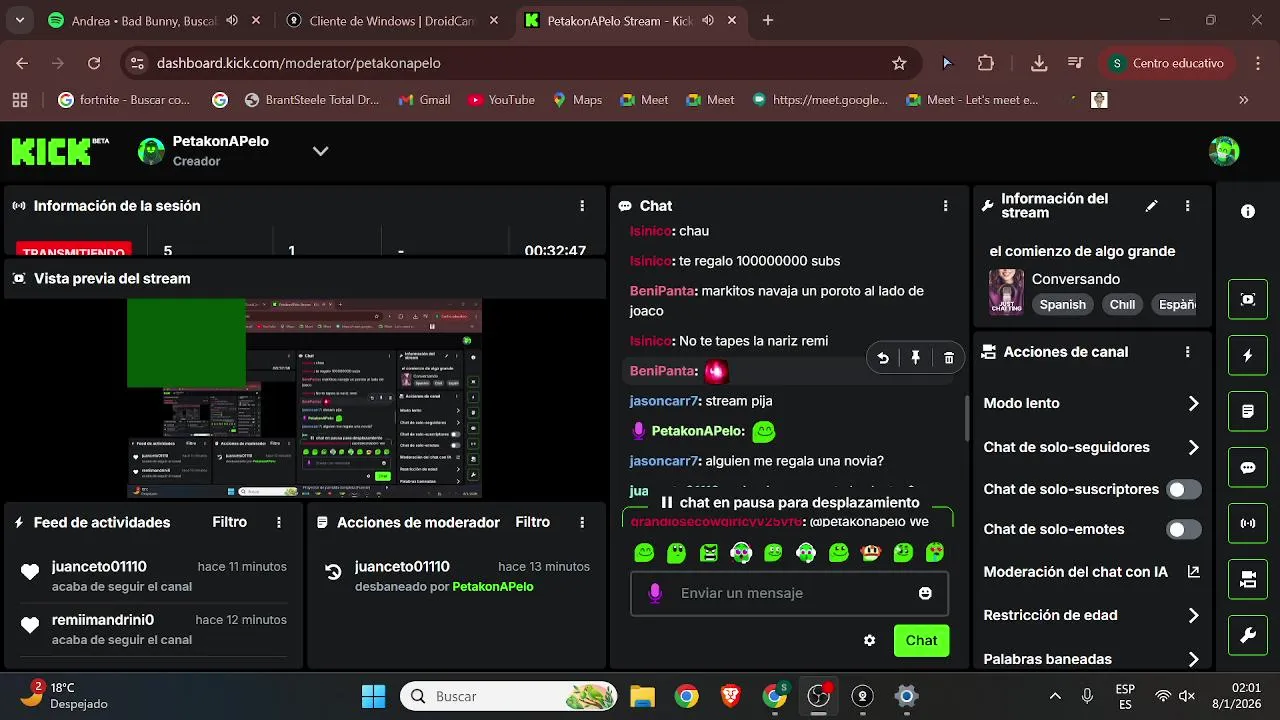Toggle stream preview widget icon in sidebar
This screenshot has width=1280, height=720.
[x=1247, y=299]
